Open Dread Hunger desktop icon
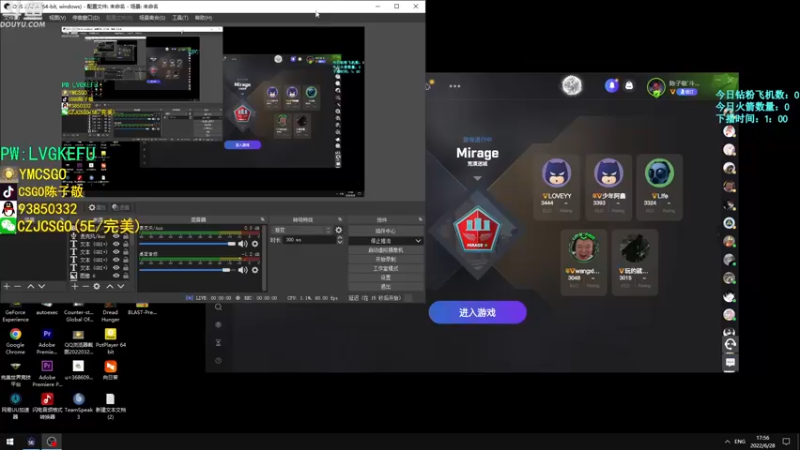 point(110,312)
